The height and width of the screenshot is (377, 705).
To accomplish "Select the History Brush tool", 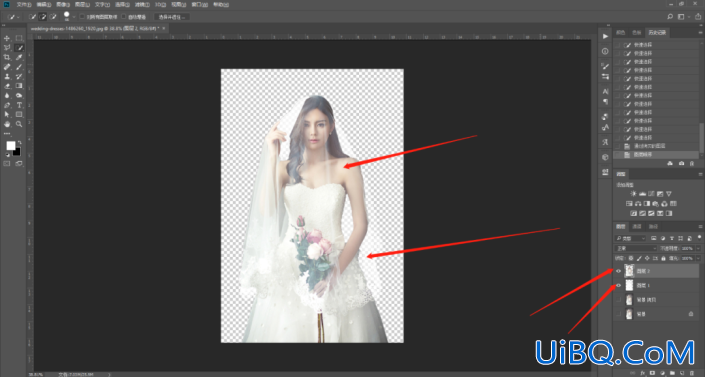I will [19, 76].
